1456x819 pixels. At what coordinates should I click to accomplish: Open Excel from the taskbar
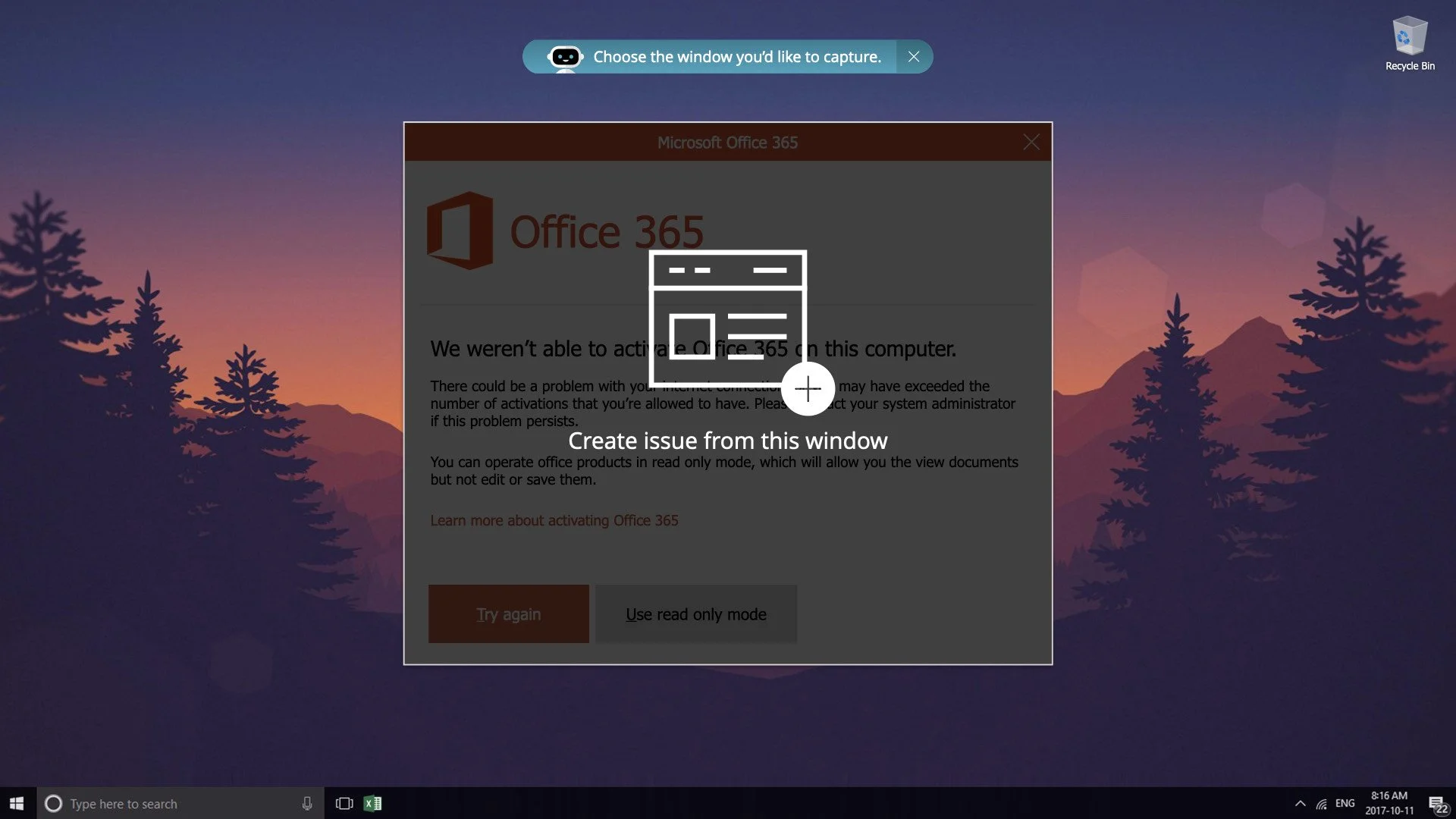point(372,804)
